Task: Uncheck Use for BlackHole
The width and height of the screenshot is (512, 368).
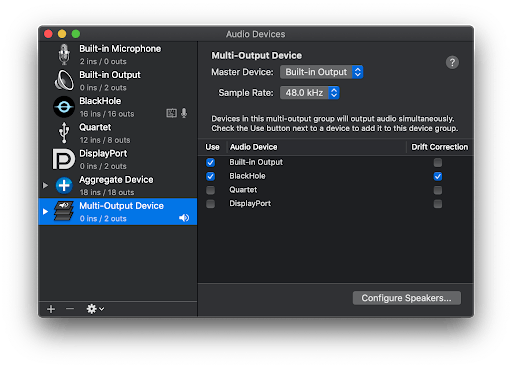Action: [x=210, y=176]
